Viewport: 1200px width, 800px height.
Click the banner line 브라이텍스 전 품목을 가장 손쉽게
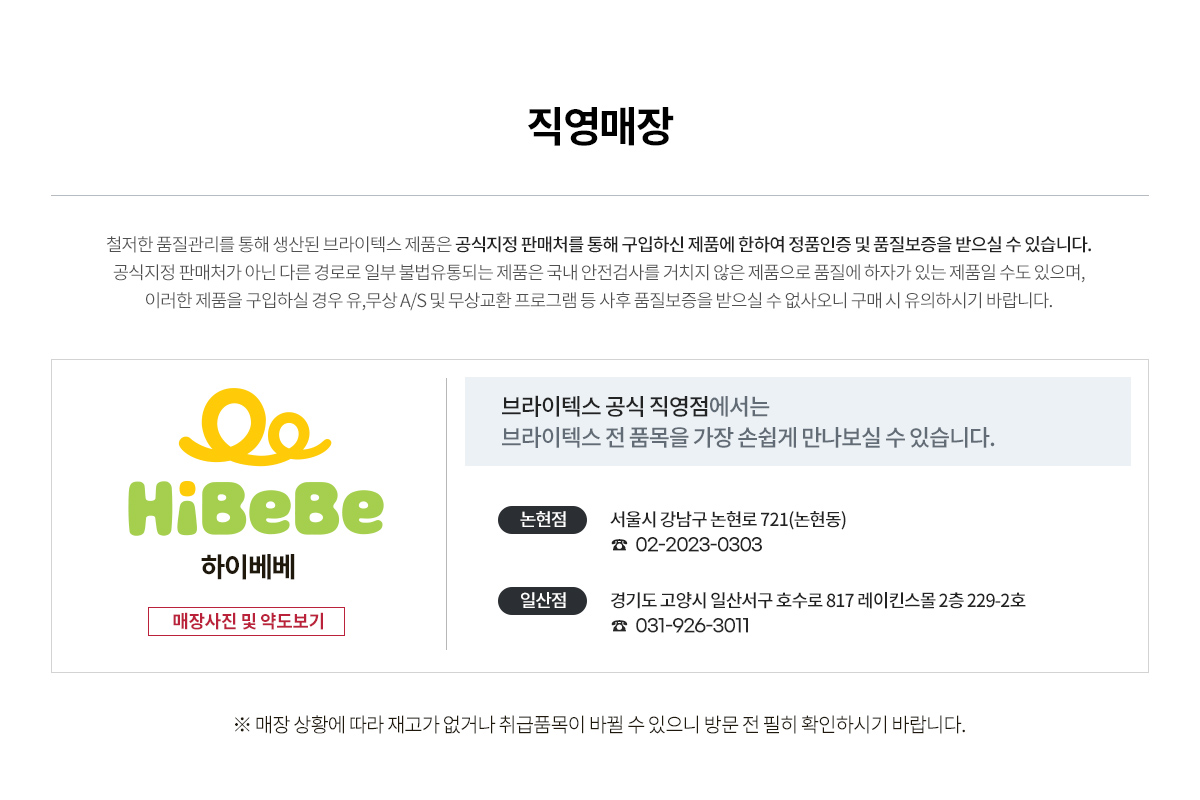(x=748, y=437)
